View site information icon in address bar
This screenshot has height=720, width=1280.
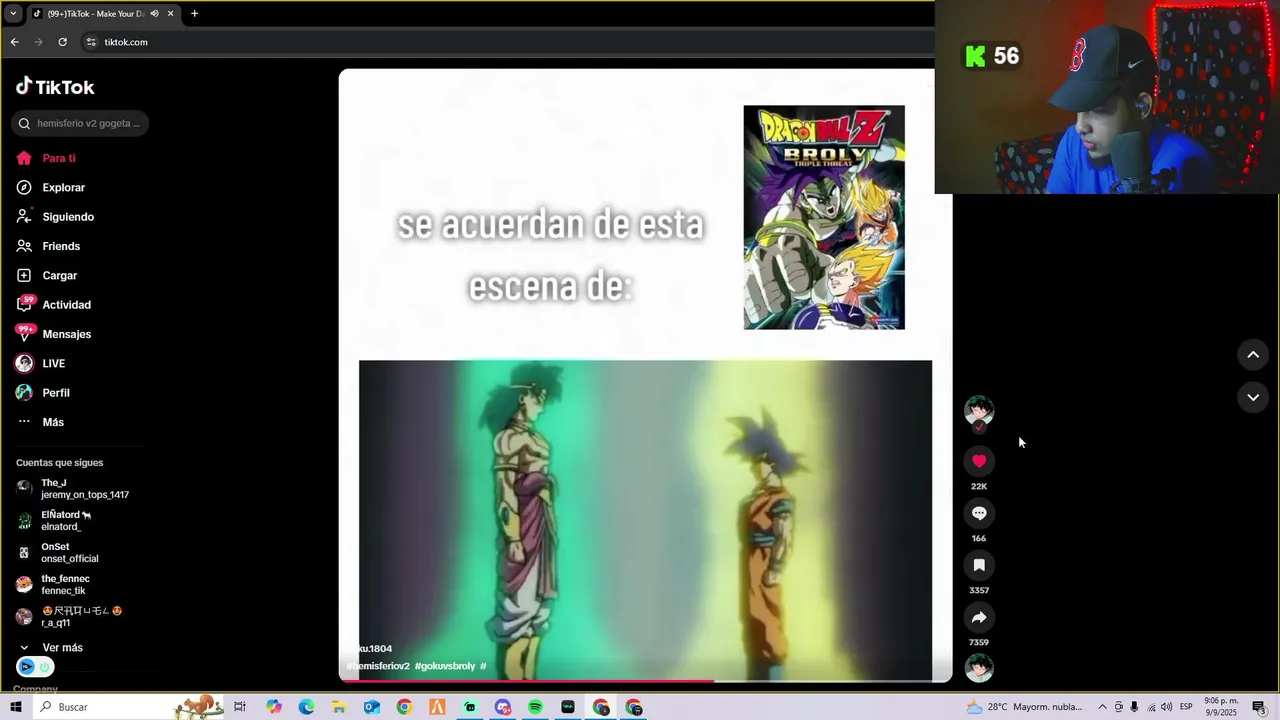pyautogui.click(x=91, y=42)
